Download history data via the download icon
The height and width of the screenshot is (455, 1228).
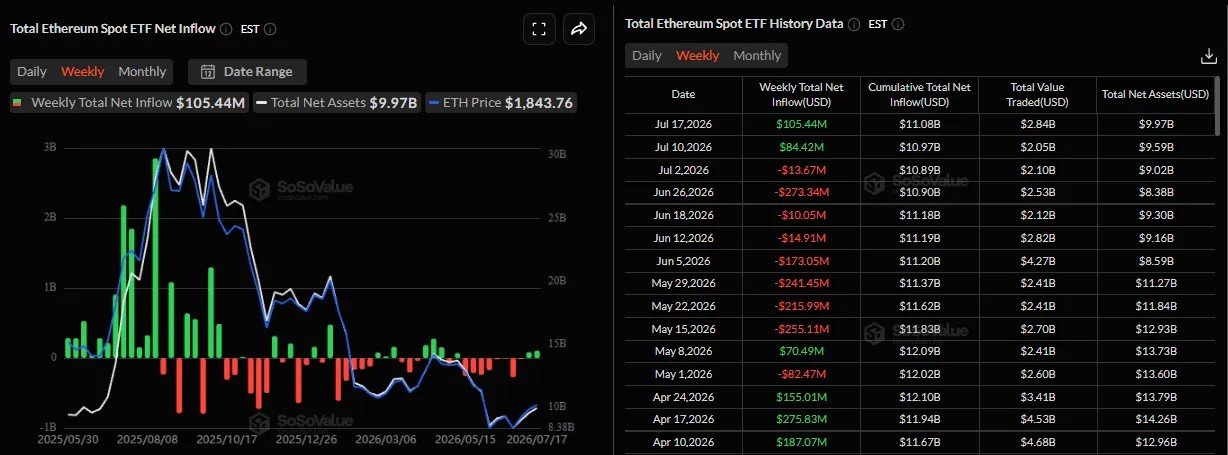pos(1207,56)
